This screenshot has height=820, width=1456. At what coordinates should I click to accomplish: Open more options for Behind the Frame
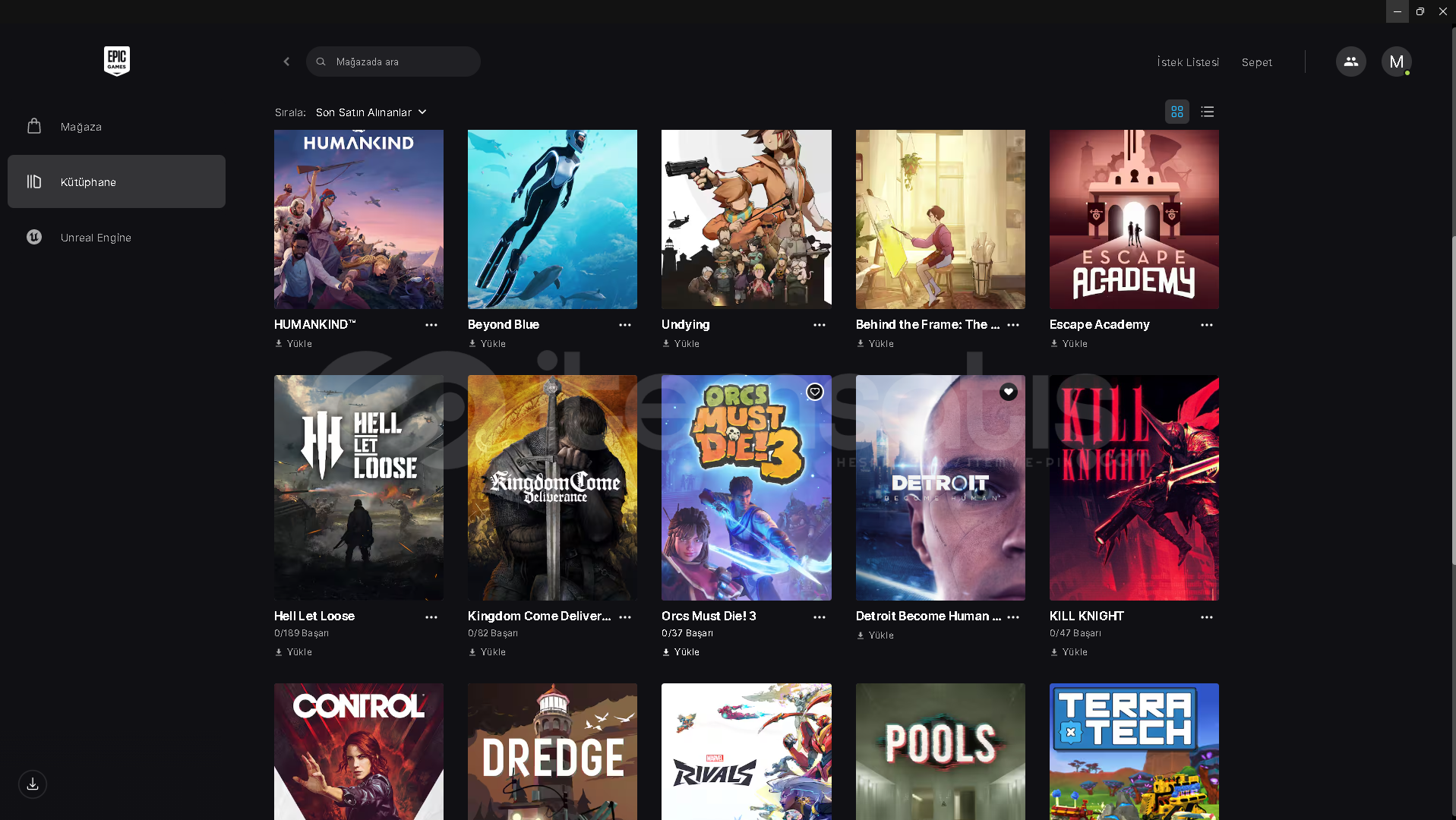pos(1013,325)
